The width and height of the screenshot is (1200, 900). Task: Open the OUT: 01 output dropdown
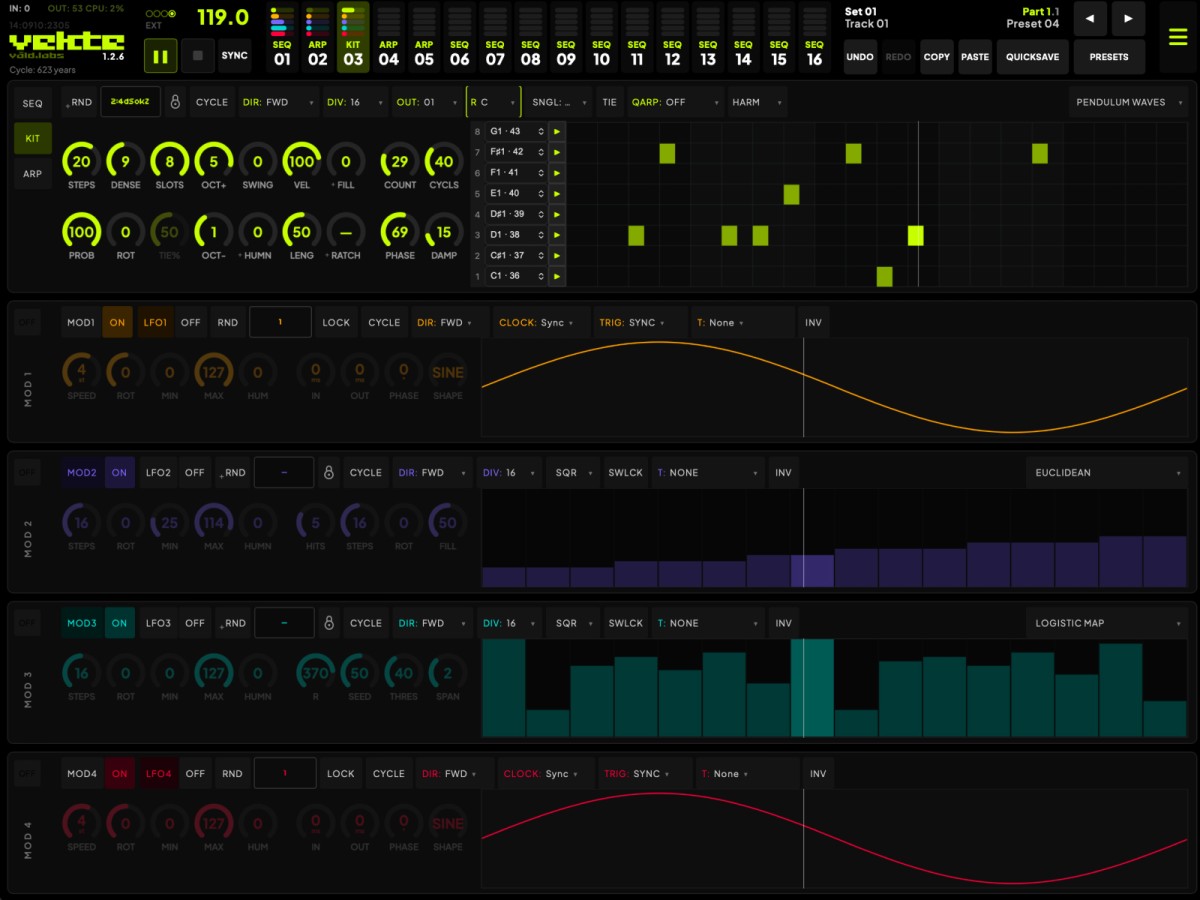(x=427, y=102)
